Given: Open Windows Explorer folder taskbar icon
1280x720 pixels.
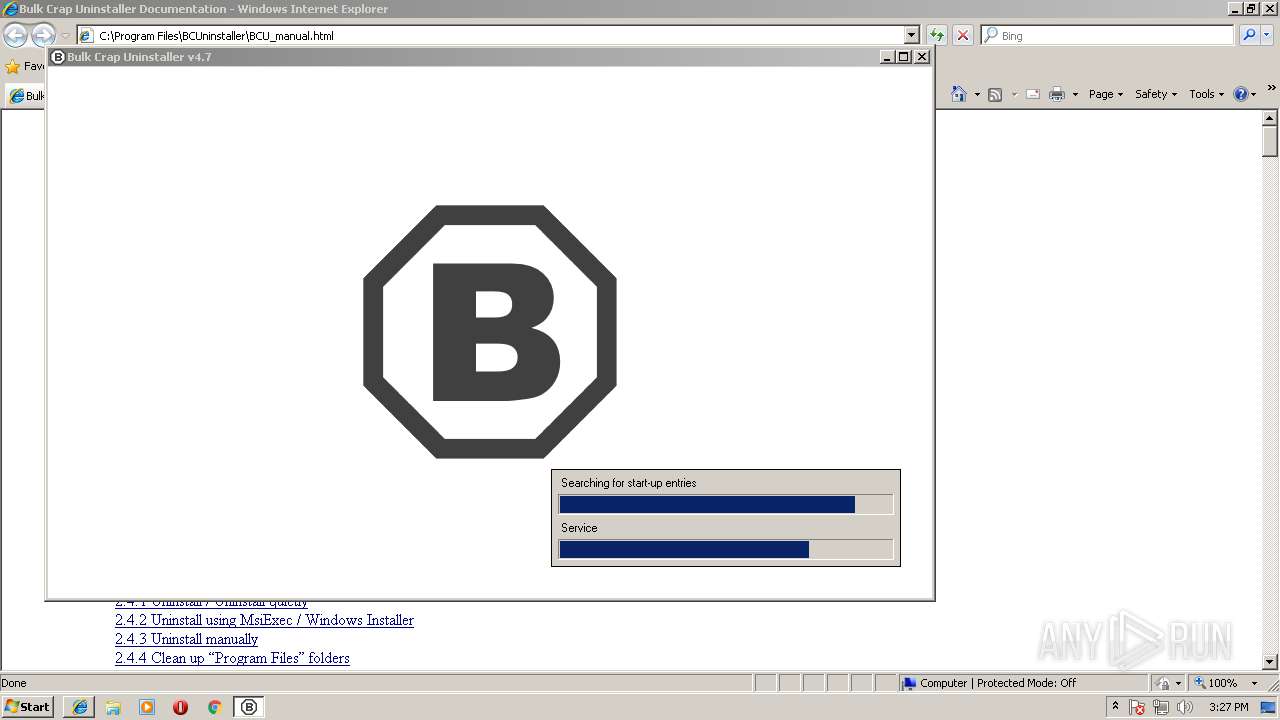Looking at the screenshot, I should [113, 707].
